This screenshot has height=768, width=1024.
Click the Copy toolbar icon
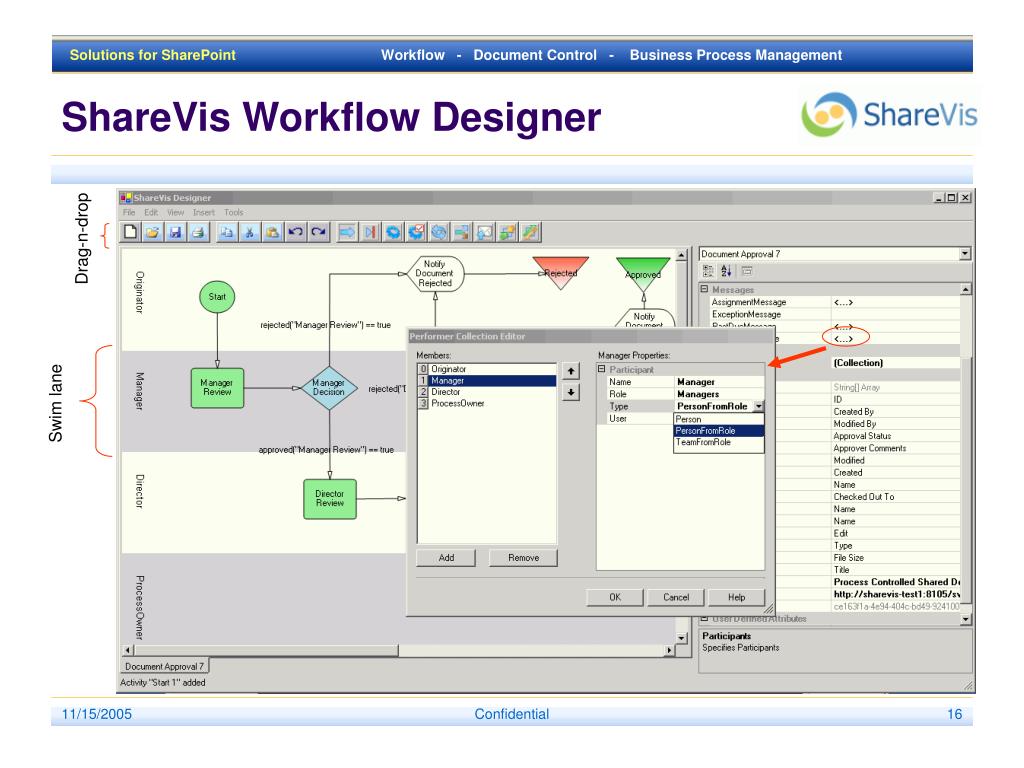[227, 232]
